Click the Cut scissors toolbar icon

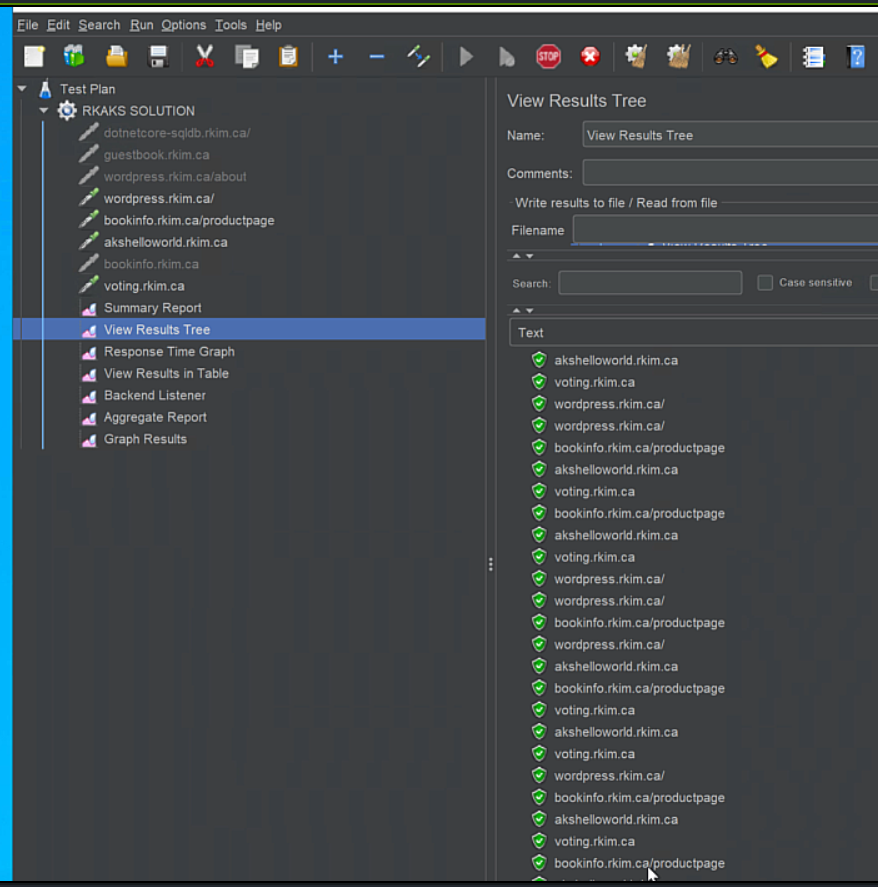(x=205, y=57)
